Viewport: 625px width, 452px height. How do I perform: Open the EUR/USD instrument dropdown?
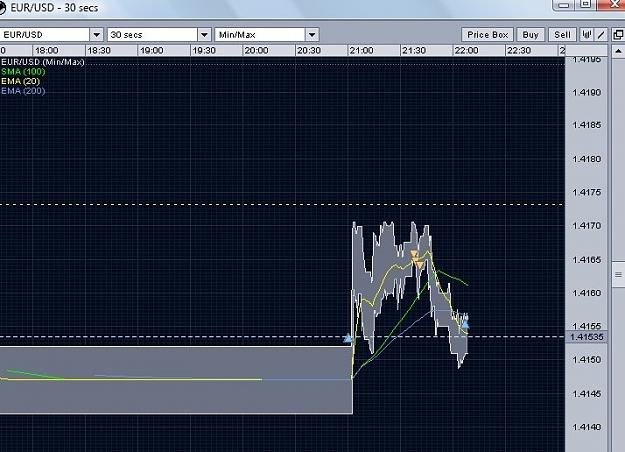tap(96, 35)
